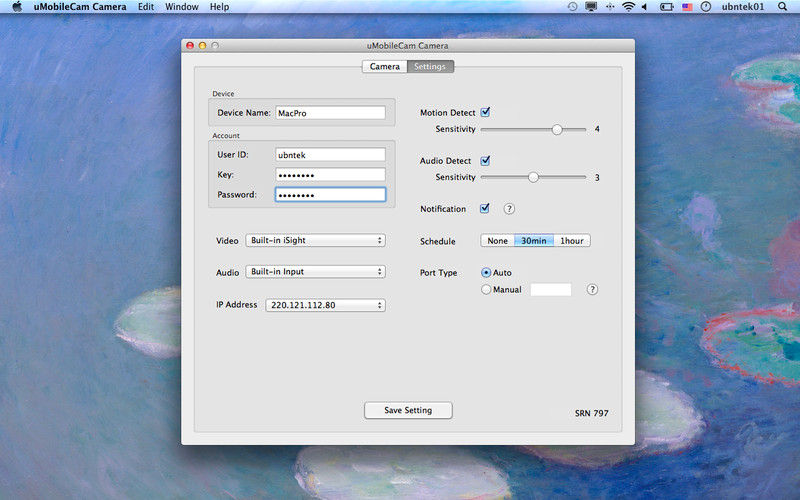Viewport: 800px width, 500px height.
Task: Switch to the Camera tab
Action: [385, 66]
